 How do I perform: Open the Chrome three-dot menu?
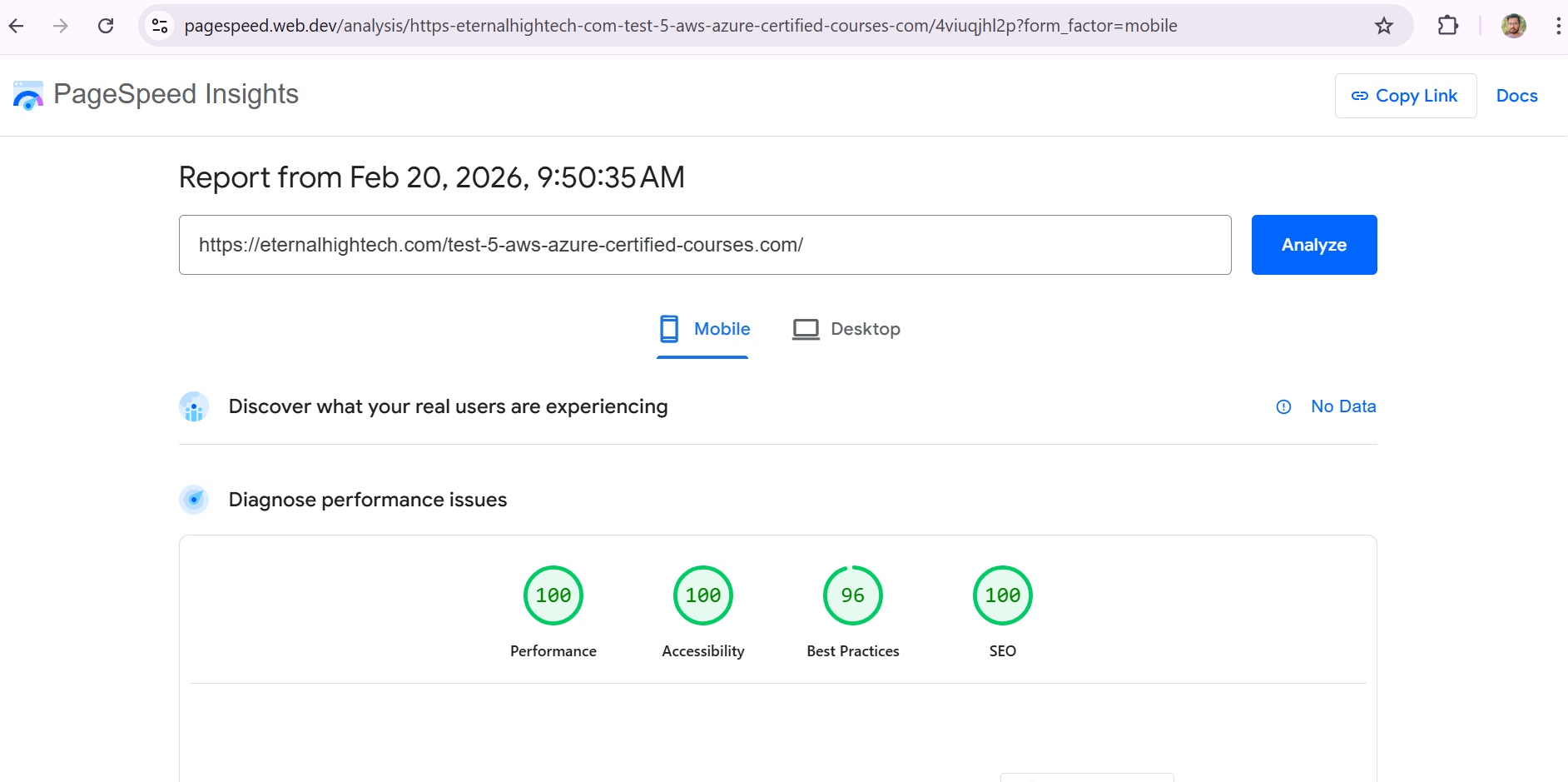[x=1557, y=26]
